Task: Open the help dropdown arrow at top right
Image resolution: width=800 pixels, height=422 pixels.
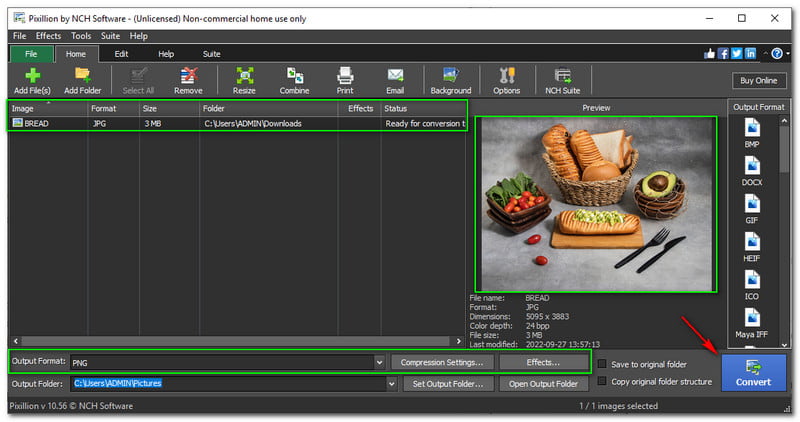Action: [789, 53]
